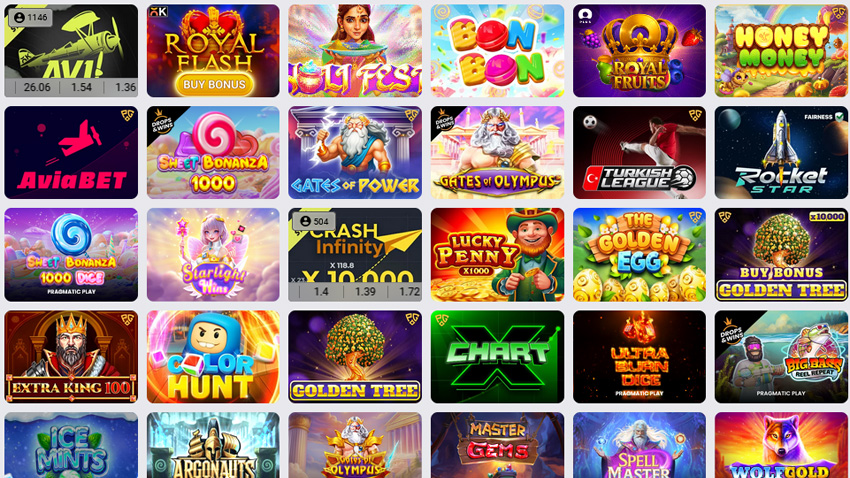Open the Bon Bon candy game
This screenshot has height=478, width=850.
point(497,51)
